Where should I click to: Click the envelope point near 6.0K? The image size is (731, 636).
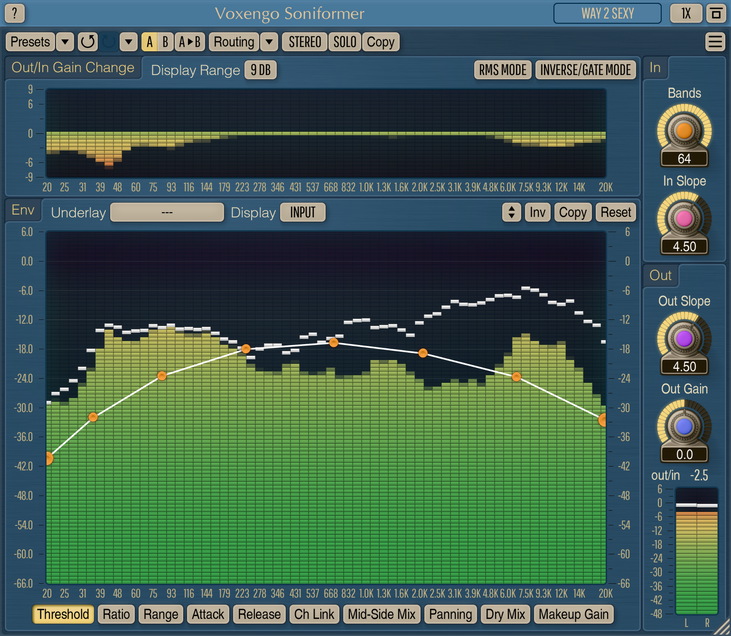(516, 377)
